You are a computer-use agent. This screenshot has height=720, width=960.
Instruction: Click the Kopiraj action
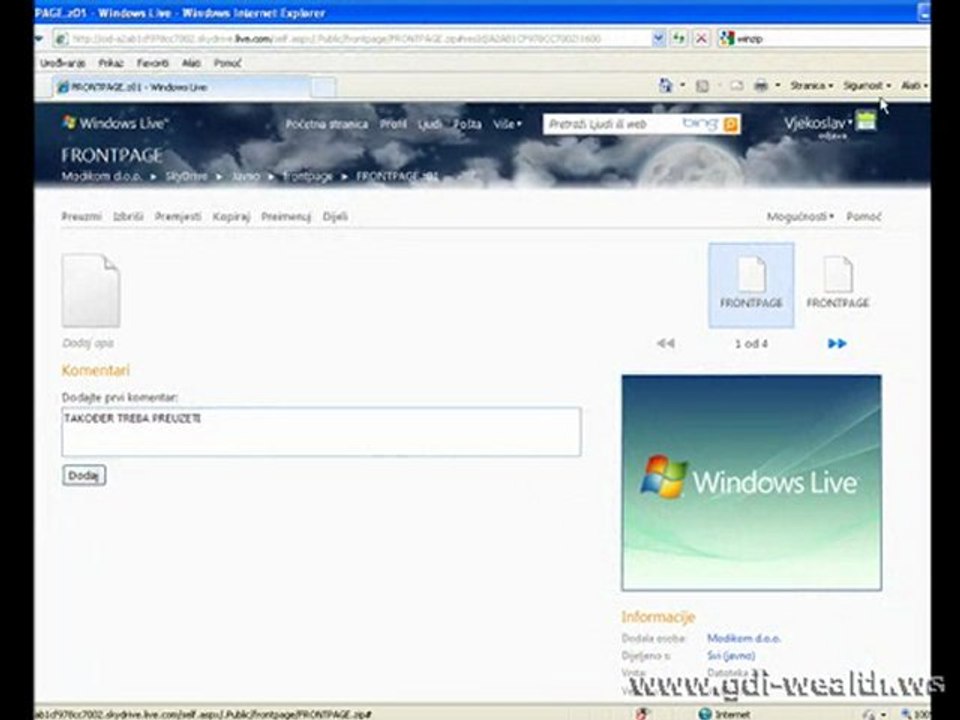tap(231, 217)
